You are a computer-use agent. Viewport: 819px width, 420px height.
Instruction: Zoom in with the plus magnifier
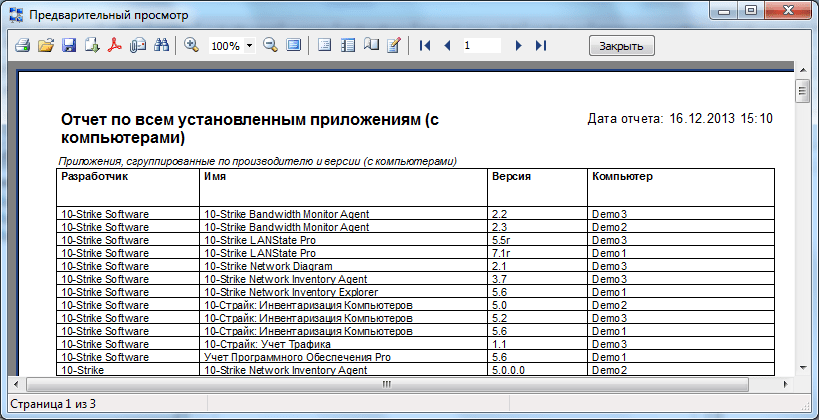(192, 45)
